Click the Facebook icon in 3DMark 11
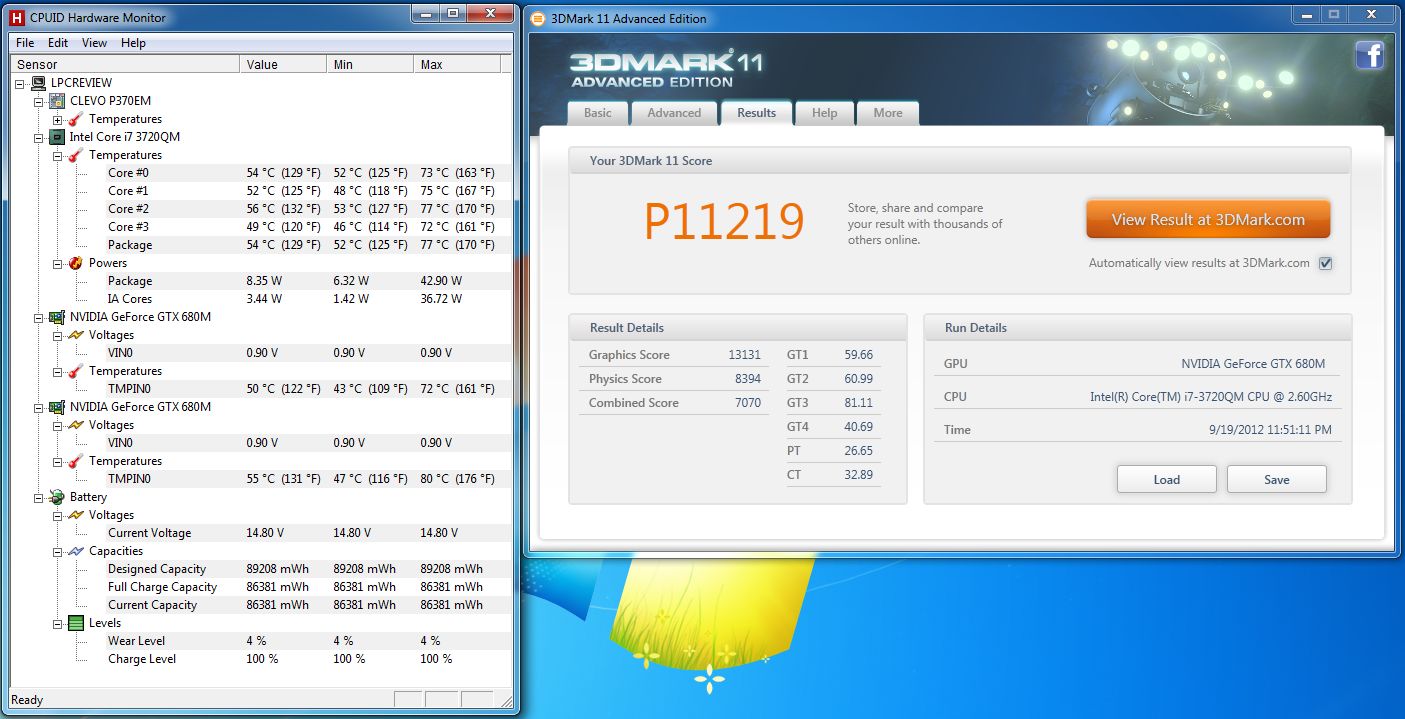Image resolution: width=1405 pixels, height=719 pixels. click(x=1369, y=56)
